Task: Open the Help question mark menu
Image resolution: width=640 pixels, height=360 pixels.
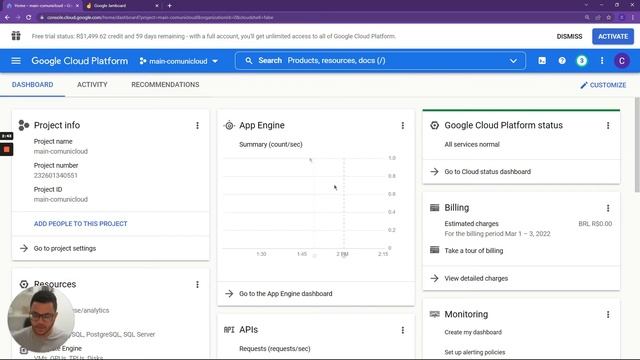Action: click(x=562, y=61)
